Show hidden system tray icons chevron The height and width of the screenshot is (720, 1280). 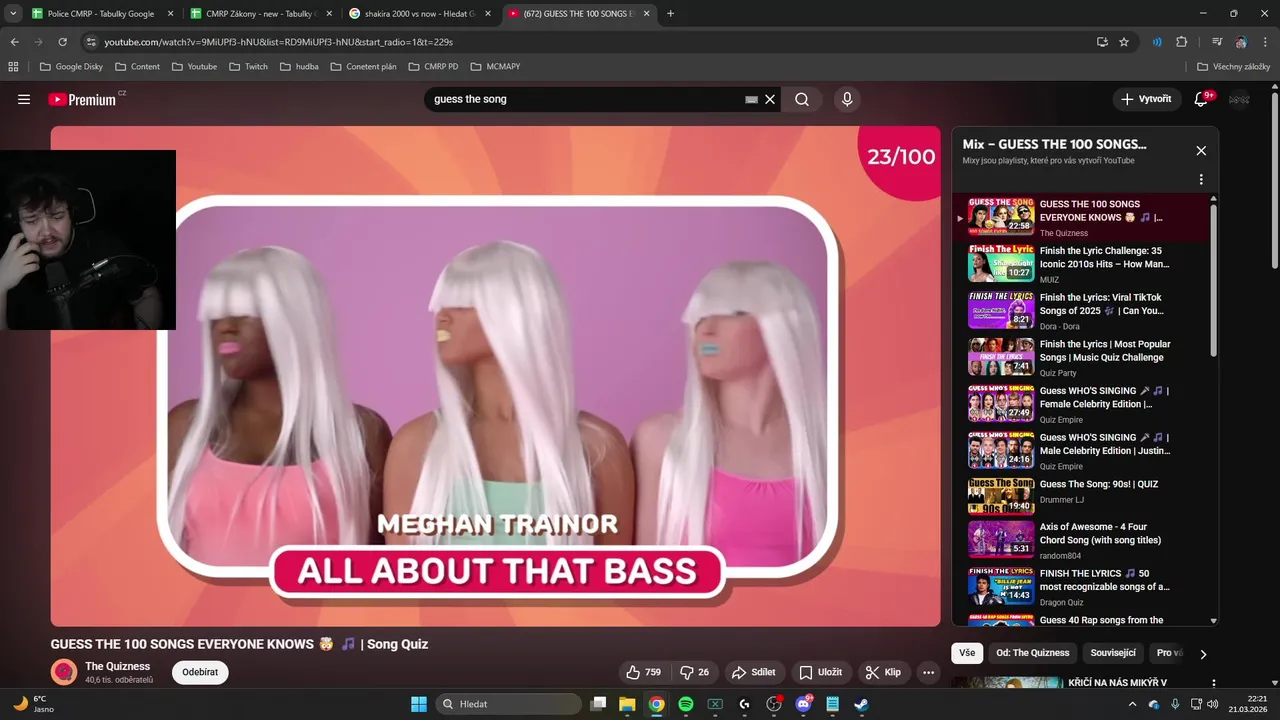pyautogui.click(x=1132, y=704)
